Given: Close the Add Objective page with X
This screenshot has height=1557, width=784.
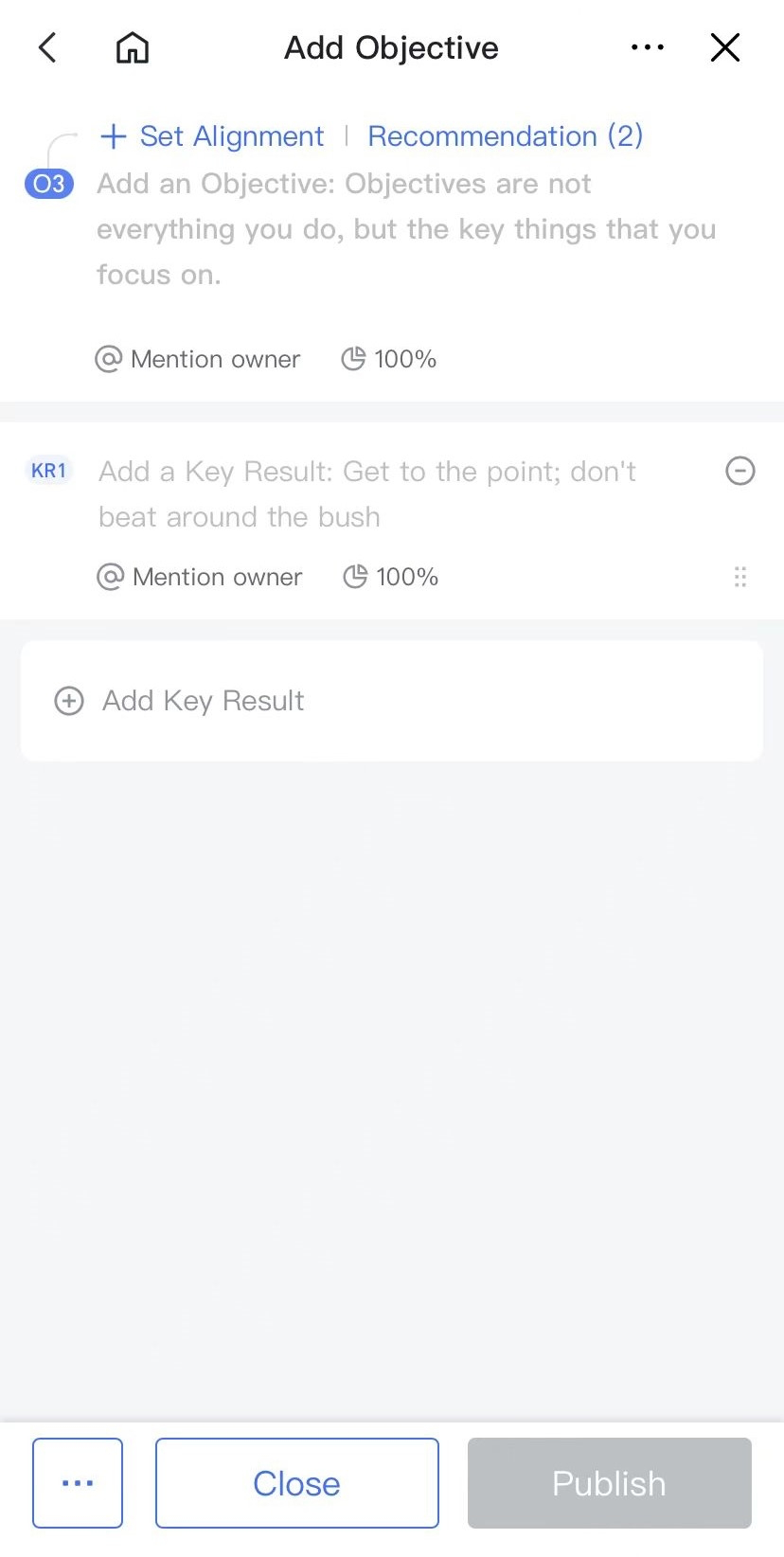Looking at the screenshot, I should (725, 47).
